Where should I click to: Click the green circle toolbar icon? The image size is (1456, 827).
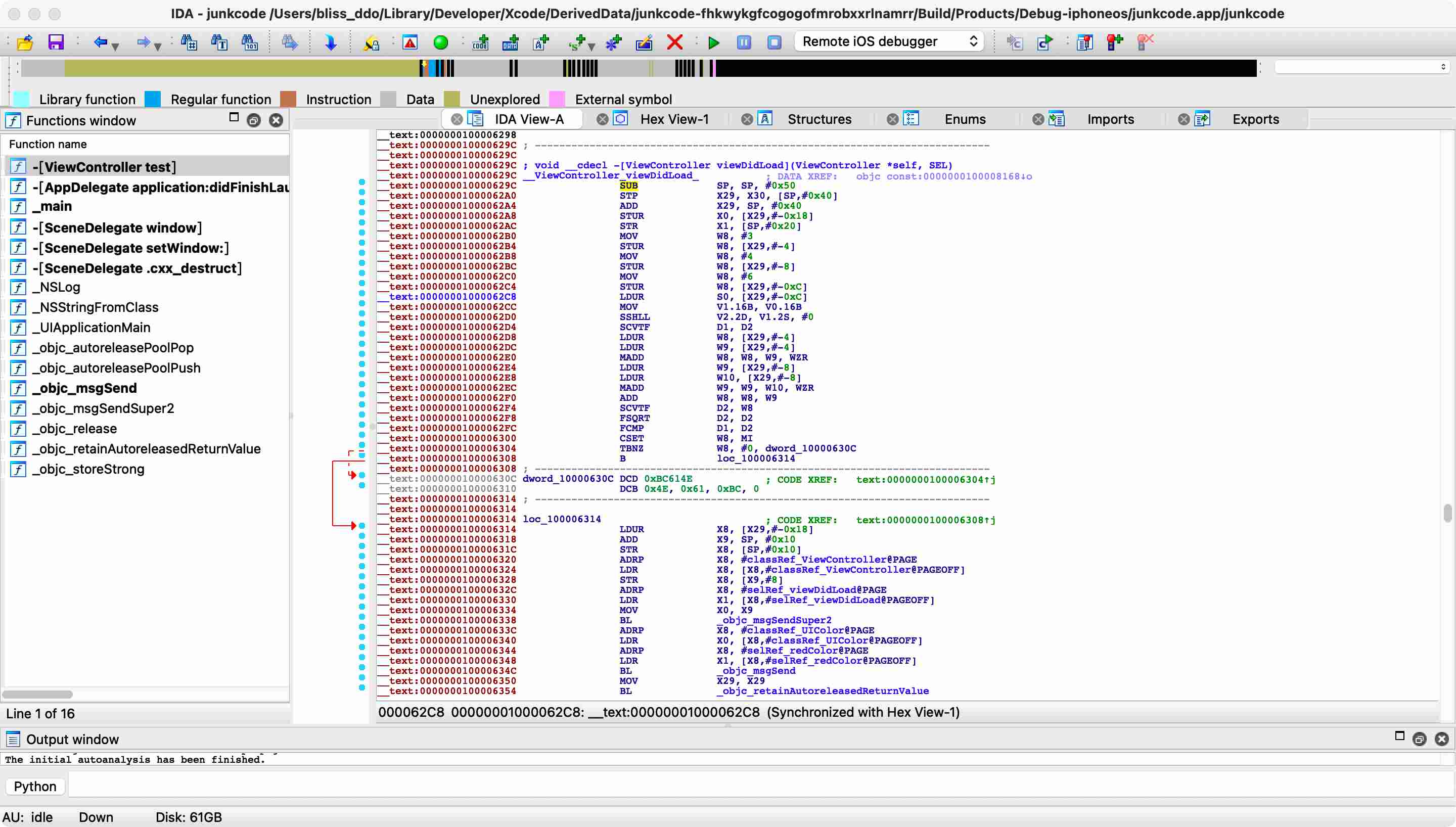click(x=441, y=42)
